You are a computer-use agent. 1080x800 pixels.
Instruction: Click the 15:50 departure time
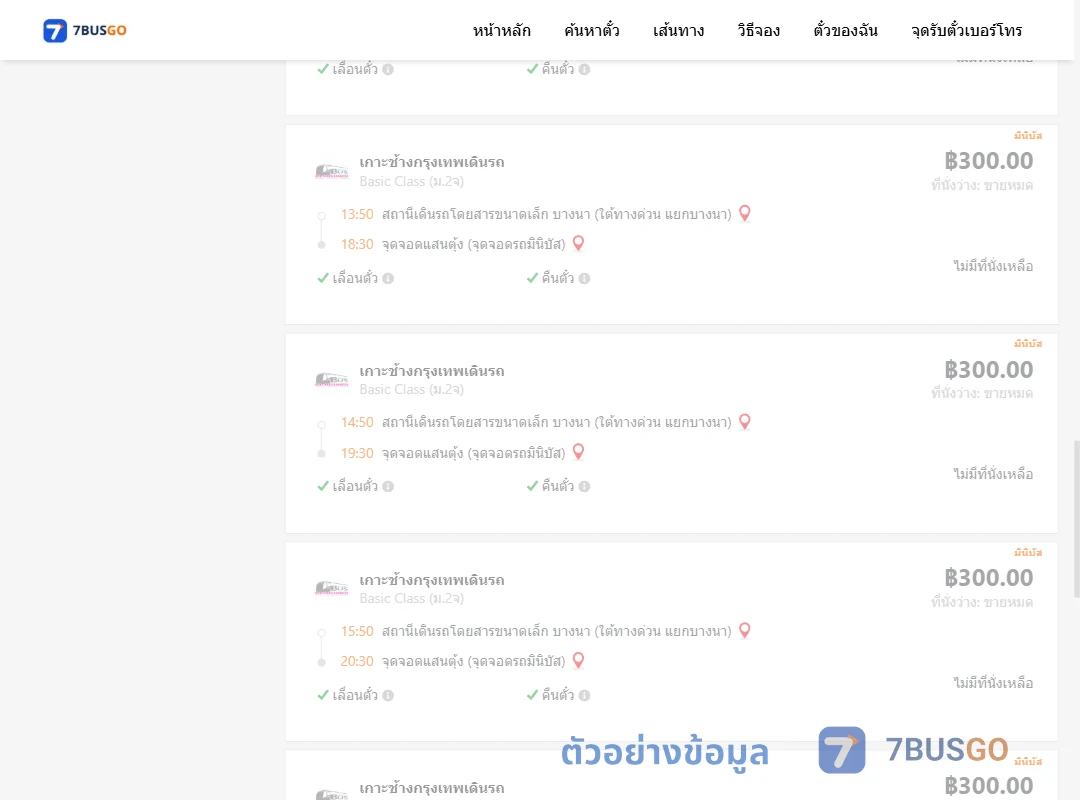point(357,631)
